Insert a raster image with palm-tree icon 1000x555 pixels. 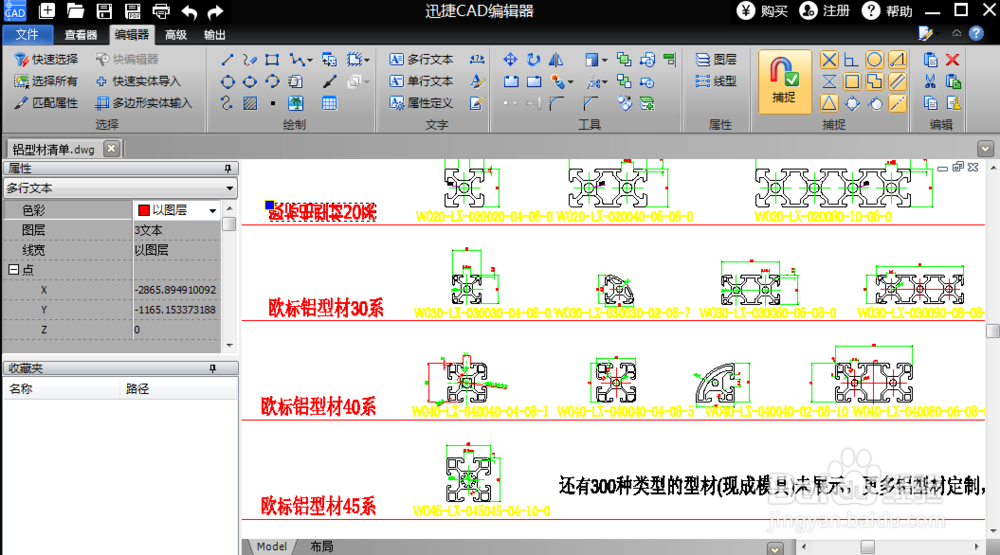(295, 103)
